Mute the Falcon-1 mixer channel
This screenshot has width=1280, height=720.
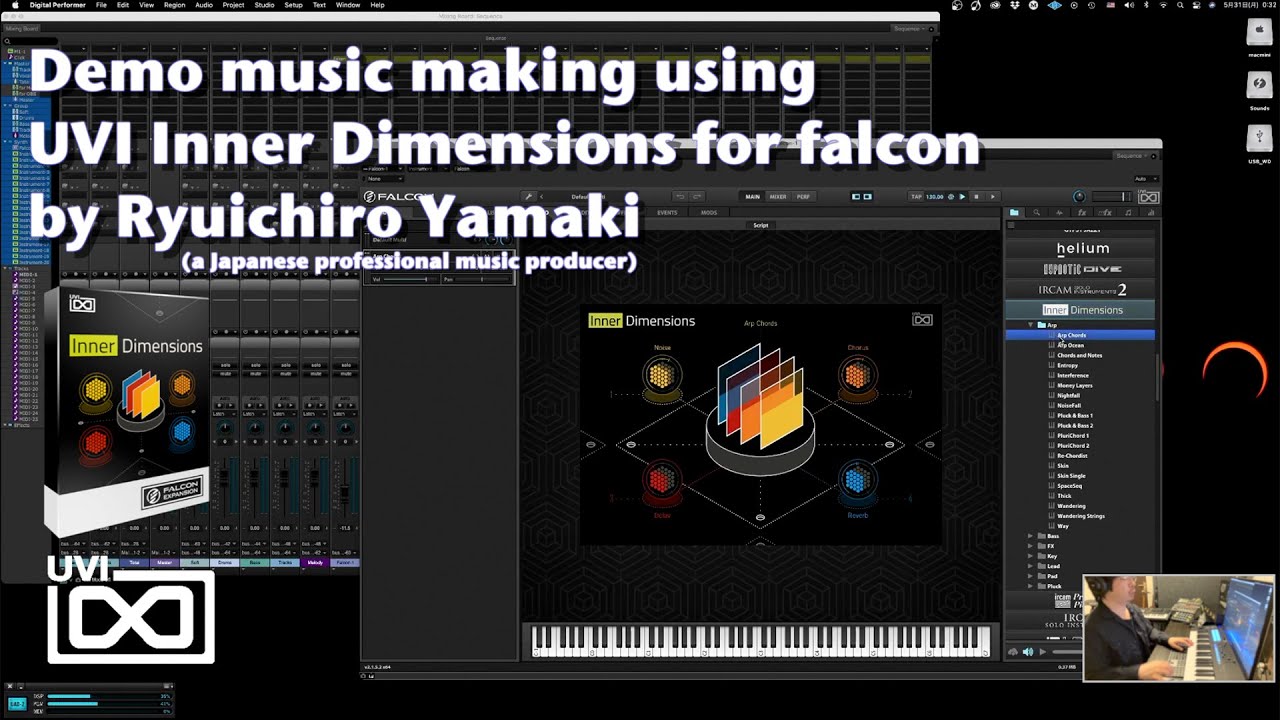(x=346, y=372)
